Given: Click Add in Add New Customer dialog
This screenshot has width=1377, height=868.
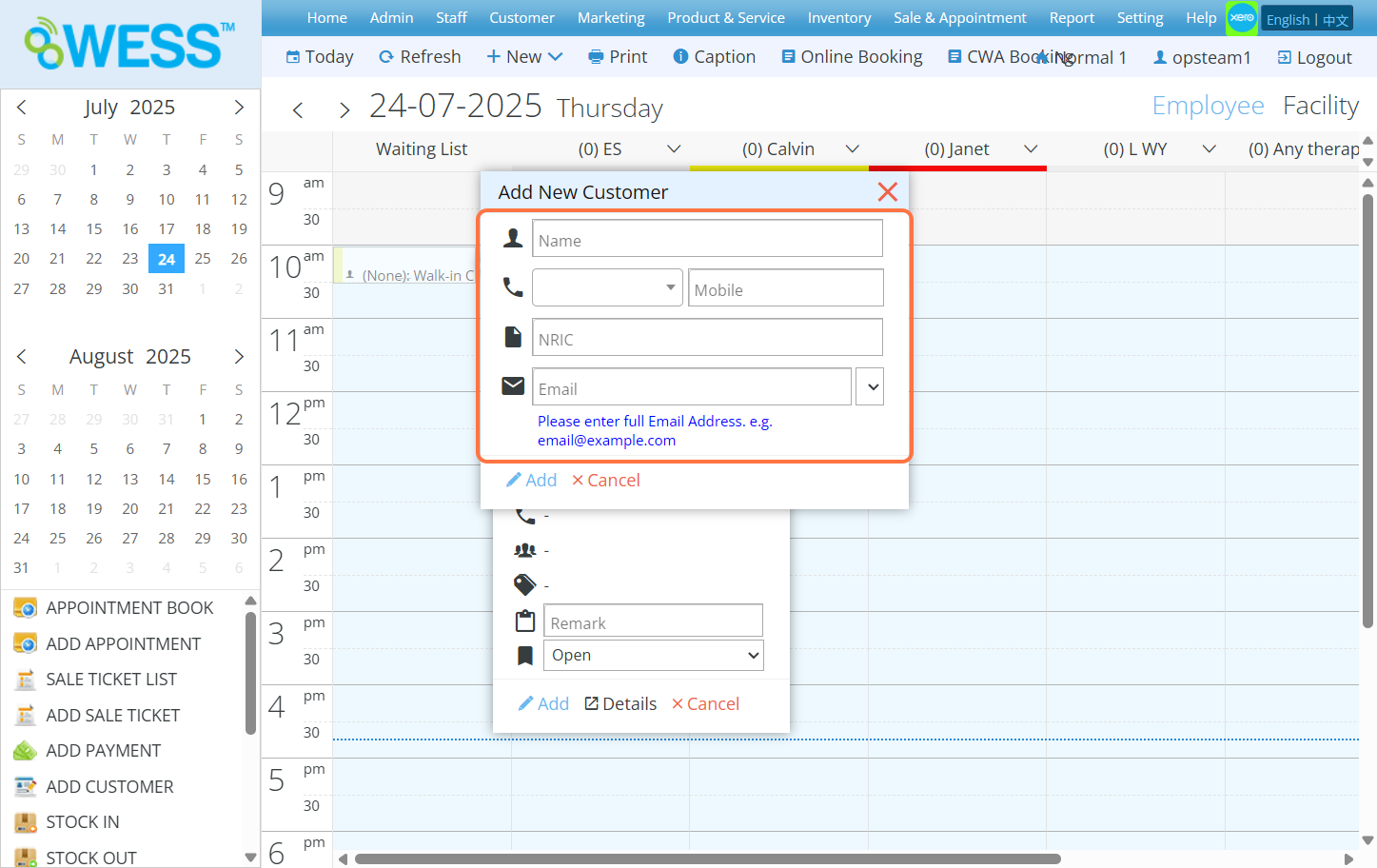Looking at the screenshot, I should point(532,481).
